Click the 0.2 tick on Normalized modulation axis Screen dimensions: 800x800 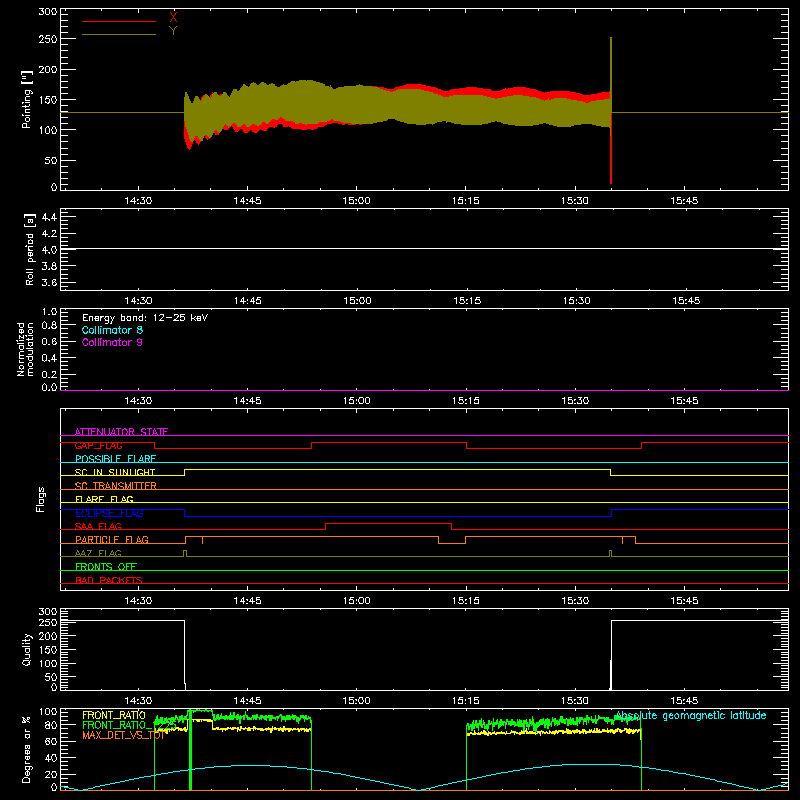[x=49, y=374]
